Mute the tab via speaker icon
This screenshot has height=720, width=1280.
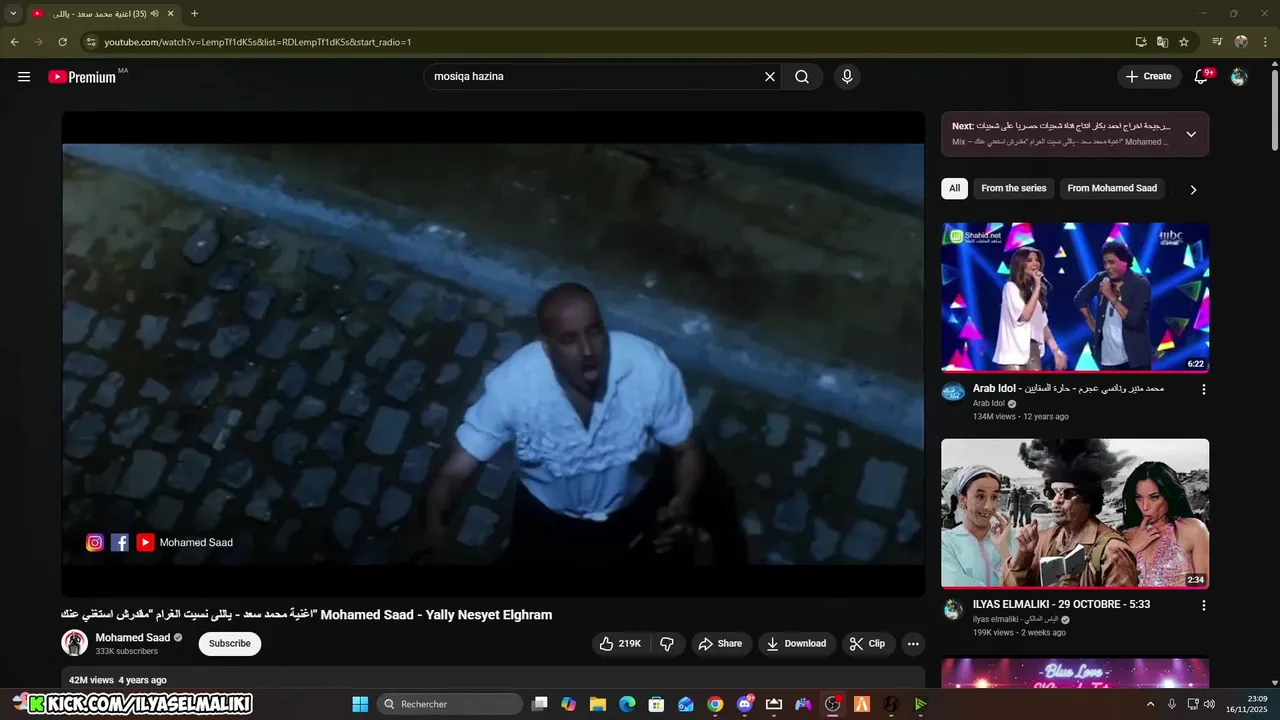tap(155, 14)
